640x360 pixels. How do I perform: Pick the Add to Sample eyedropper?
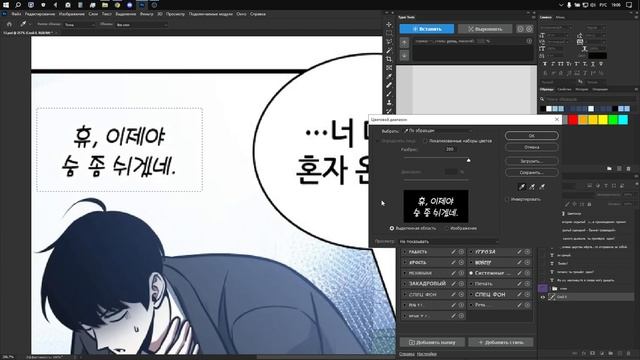tap(532, 187)
